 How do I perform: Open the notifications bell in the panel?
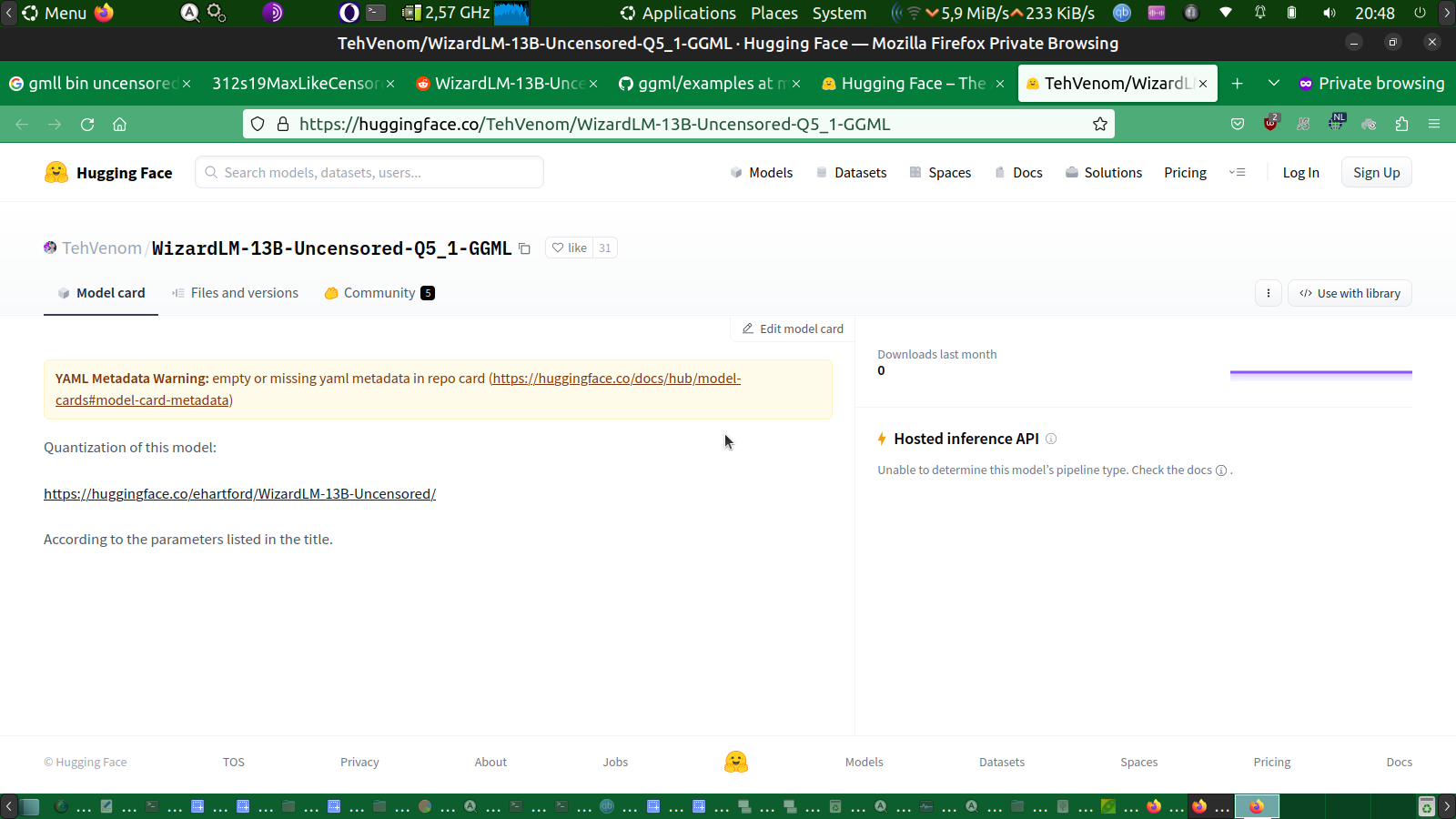click(x=1260, y=13)
